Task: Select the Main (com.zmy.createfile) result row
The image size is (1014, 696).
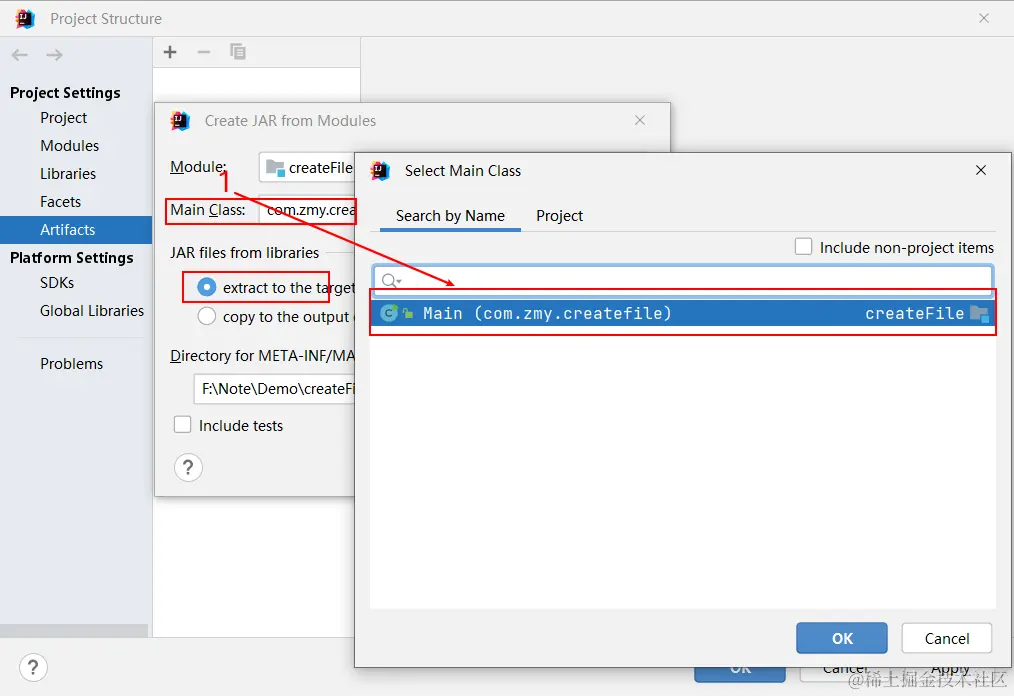Action: [683, 313]
